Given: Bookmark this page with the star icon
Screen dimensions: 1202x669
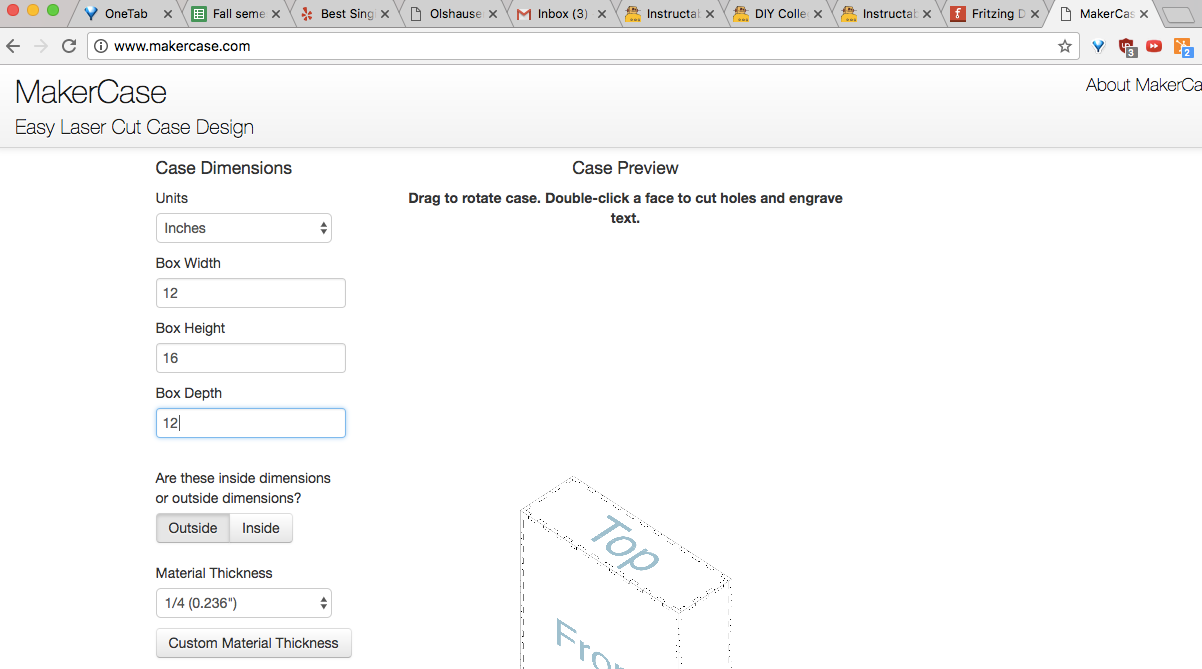Looking at the screenshot, I should (1065, 46).
